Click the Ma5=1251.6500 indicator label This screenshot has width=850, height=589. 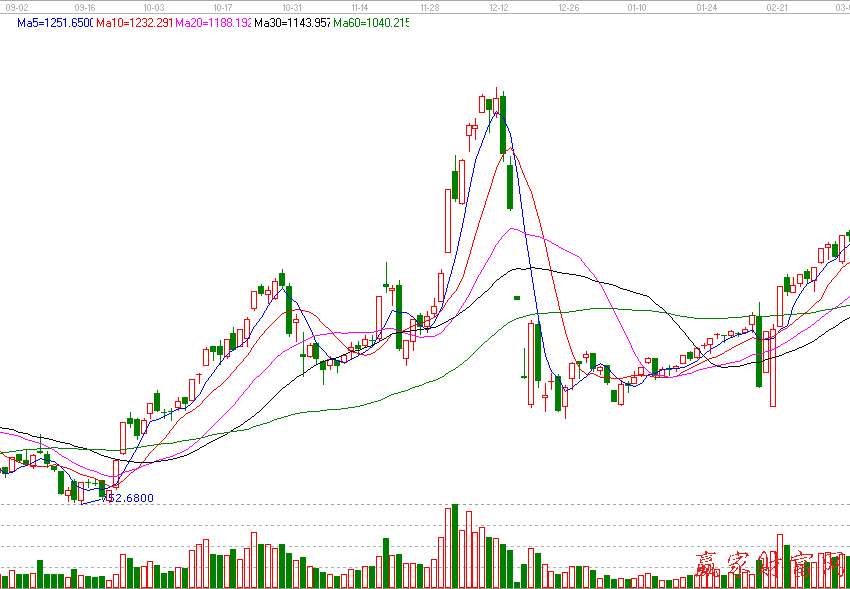tap(54, 23)
